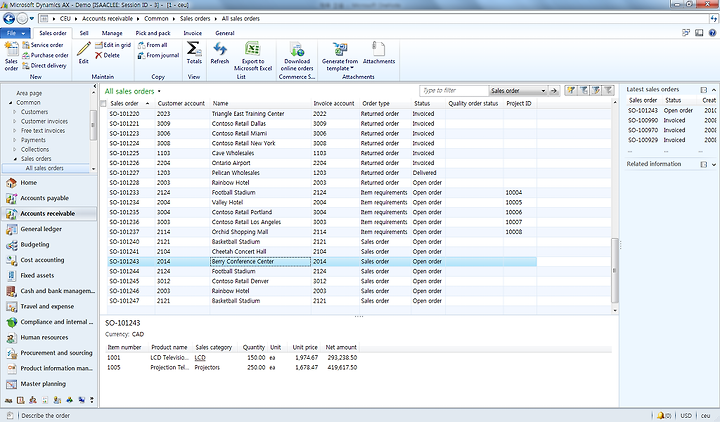Apply filter with the arrow button
Image resolution: width=720 pixels, height=422 pixels.
(x=554, y=90)
